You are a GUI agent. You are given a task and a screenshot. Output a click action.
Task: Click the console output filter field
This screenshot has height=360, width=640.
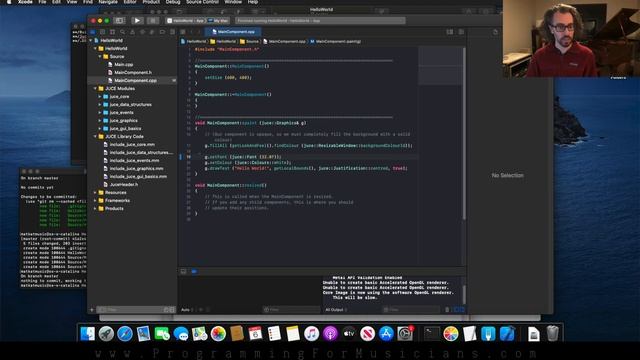pyautogui.click(x=411, y=310)
